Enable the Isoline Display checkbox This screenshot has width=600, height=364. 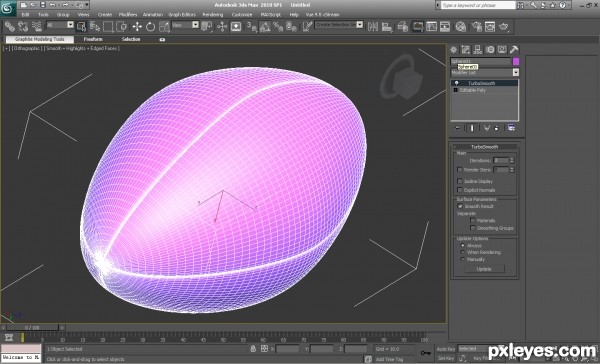click(x=460, y=181)
